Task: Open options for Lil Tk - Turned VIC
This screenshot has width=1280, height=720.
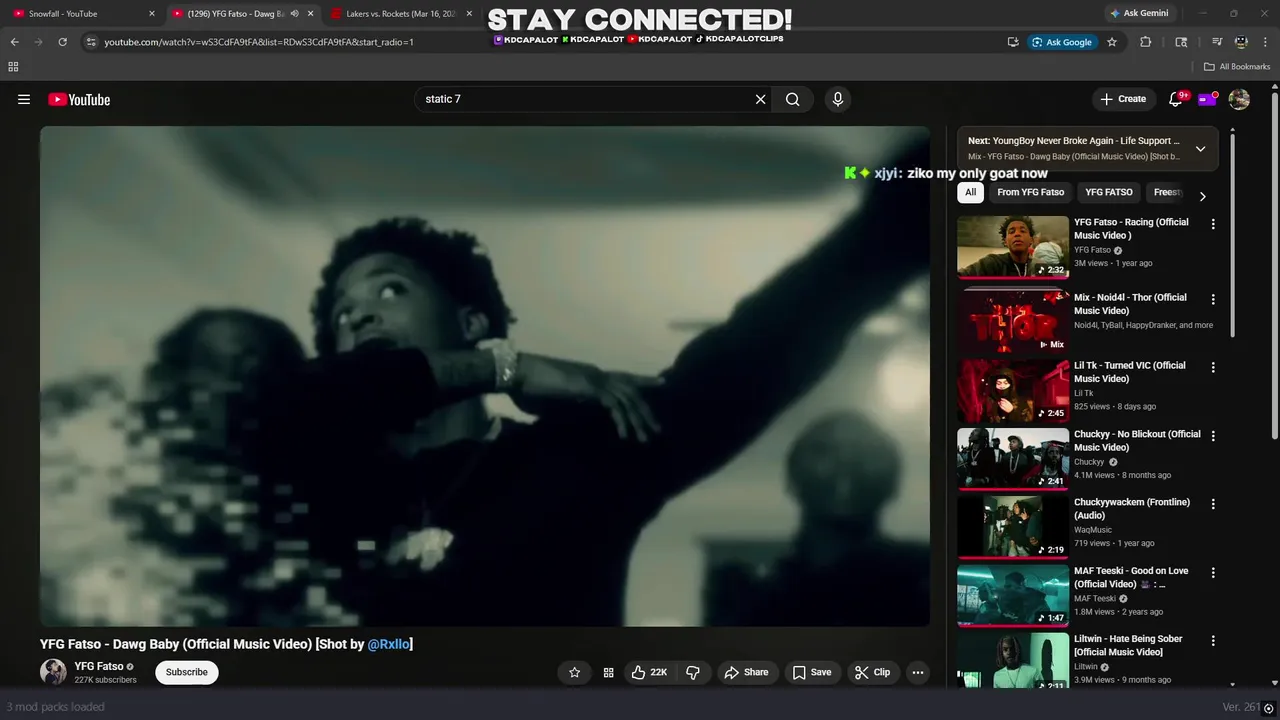Action: [x=1213, y=367]
